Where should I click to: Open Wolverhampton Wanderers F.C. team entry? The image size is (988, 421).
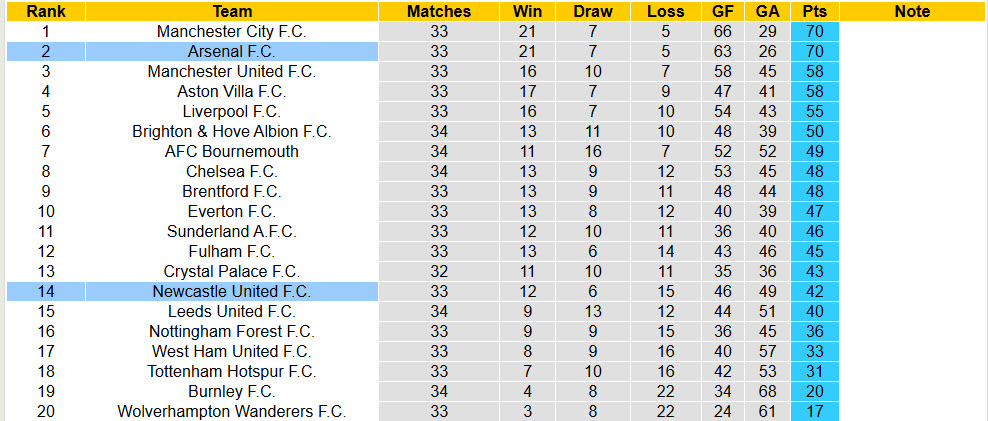pos(232,412)
